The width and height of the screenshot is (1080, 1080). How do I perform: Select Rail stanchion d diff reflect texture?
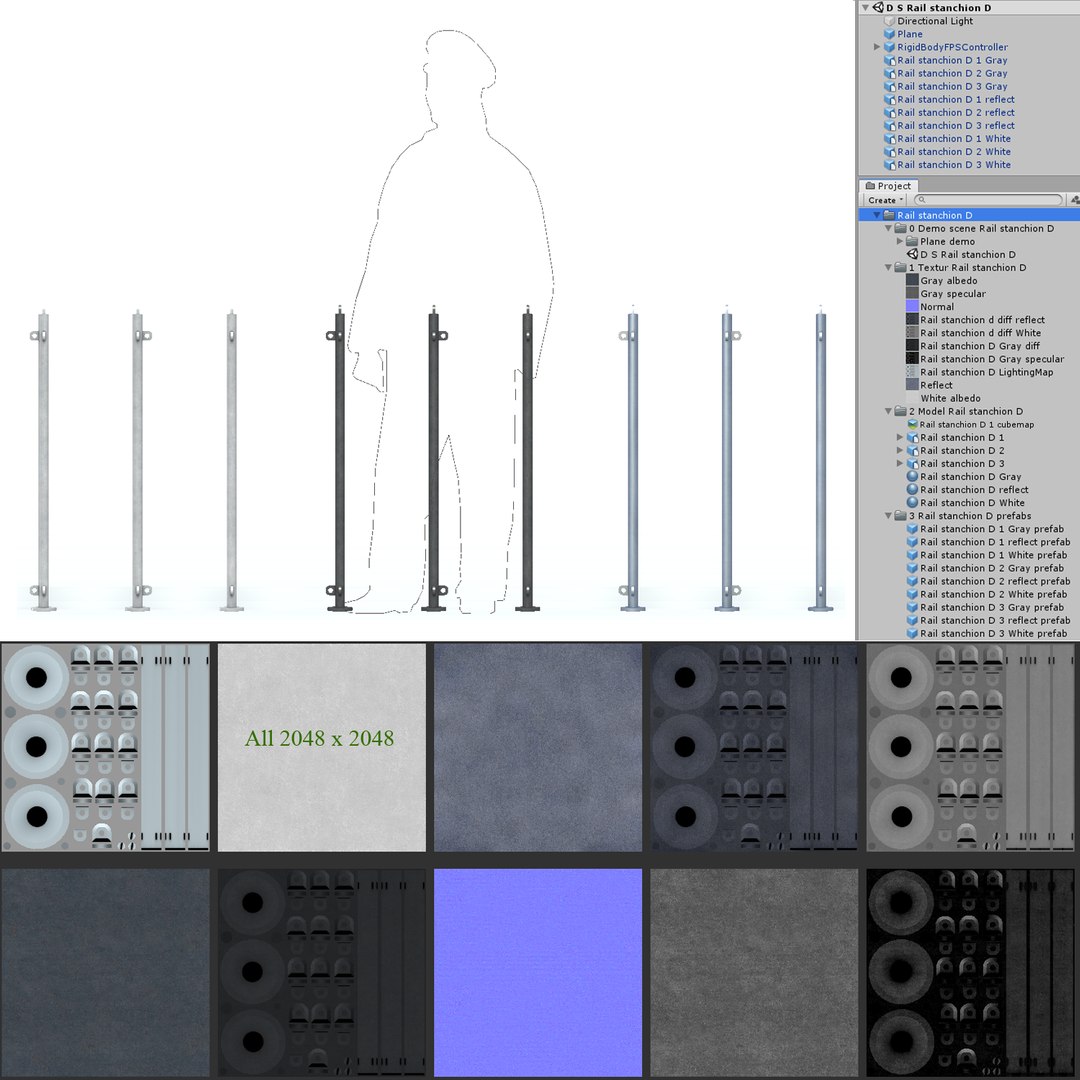pos(982,320)
